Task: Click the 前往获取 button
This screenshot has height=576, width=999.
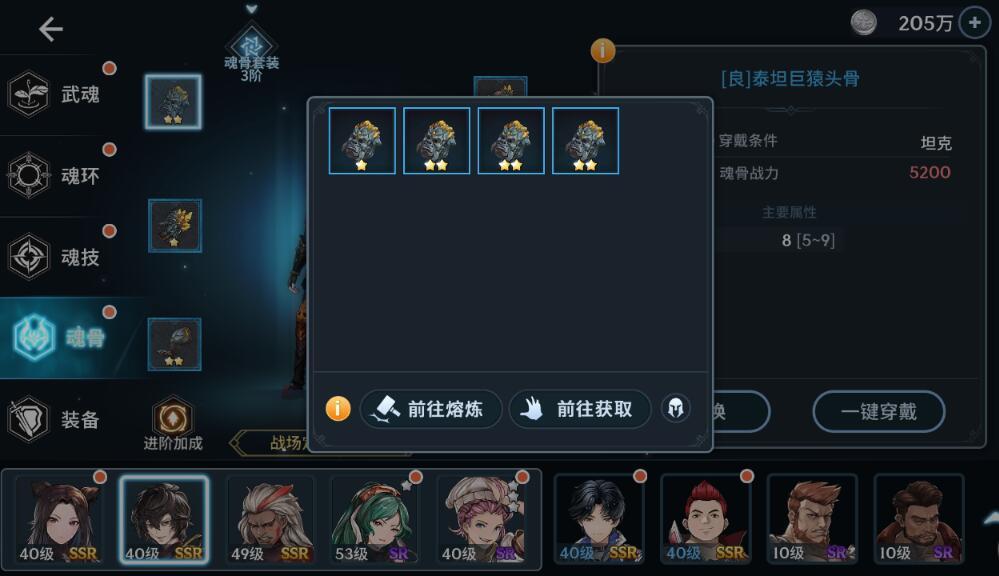Action: click(580, 408)
